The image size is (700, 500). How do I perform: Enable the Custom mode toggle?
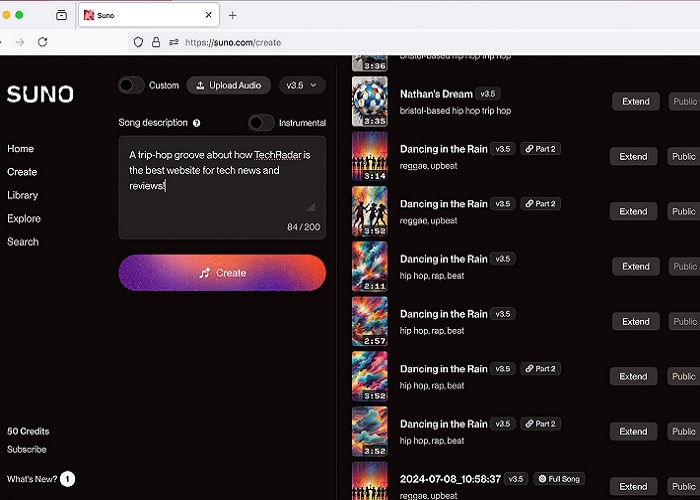pyautogui.click(x=131, y=85)
